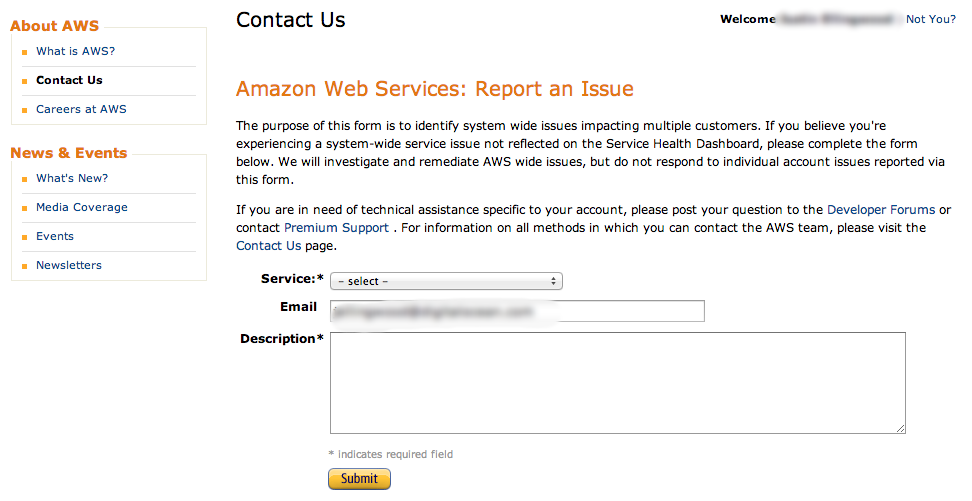Open the Newsletters link

click(x=69, y=265)
